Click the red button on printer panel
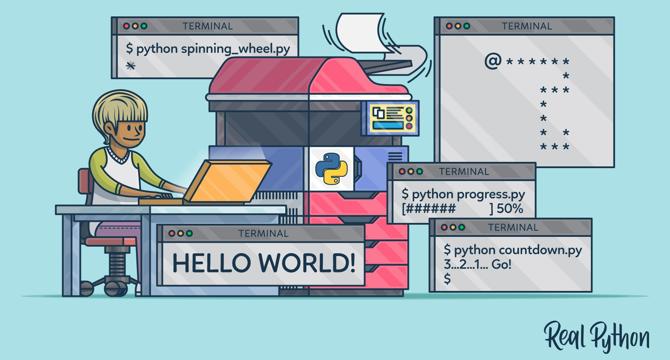670x360 pixels. 409,126
